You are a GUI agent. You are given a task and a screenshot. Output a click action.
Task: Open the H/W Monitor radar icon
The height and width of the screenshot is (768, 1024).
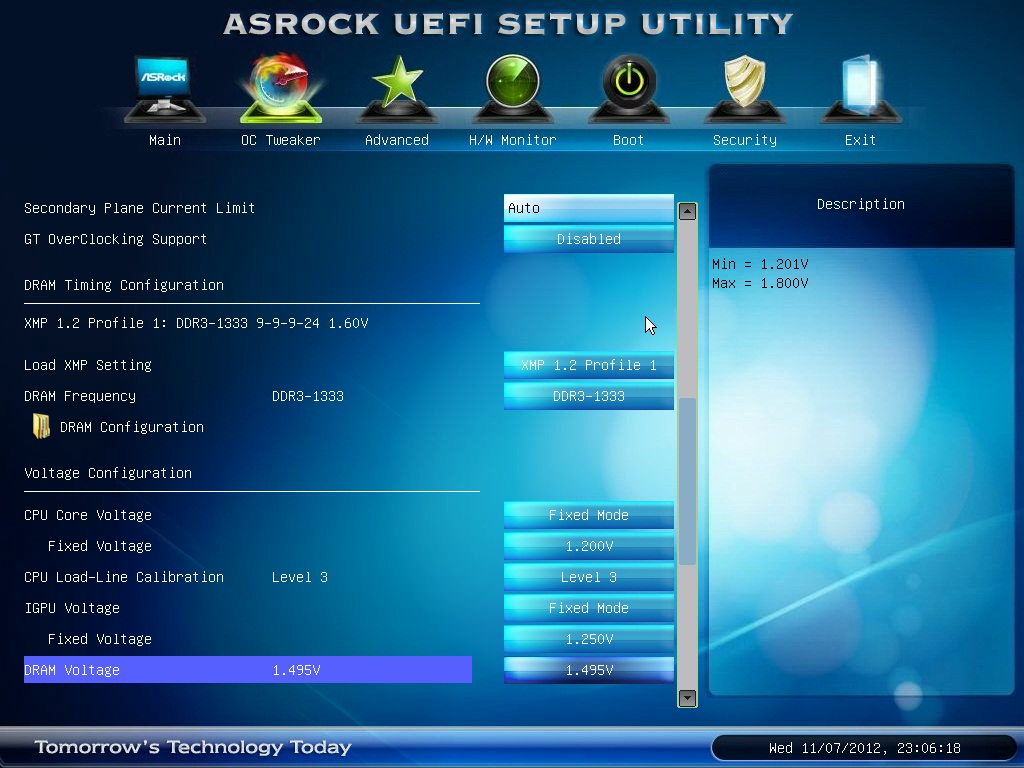tap(513, 89)
